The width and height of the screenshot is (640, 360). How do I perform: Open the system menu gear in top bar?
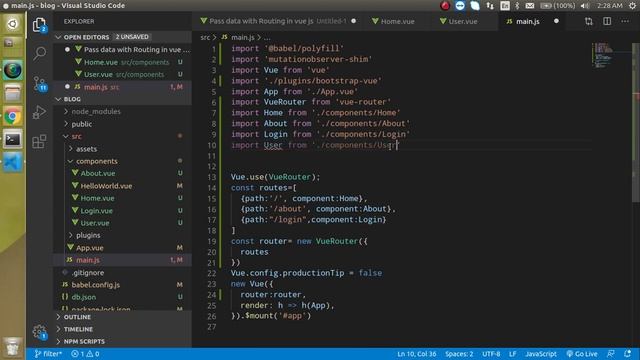(x=632, y=6)
